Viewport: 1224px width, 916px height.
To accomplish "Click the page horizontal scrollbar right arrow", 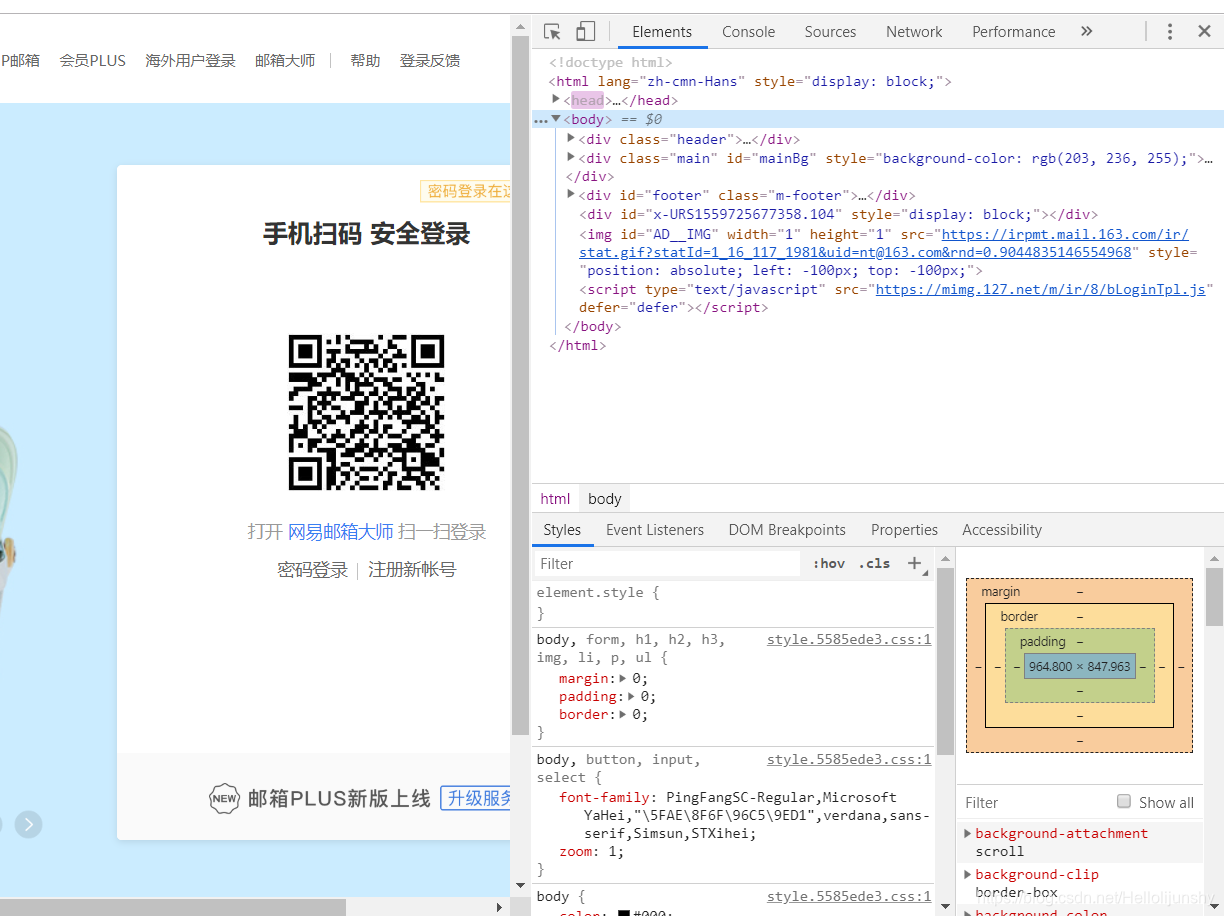I will [x=500, y=907].
